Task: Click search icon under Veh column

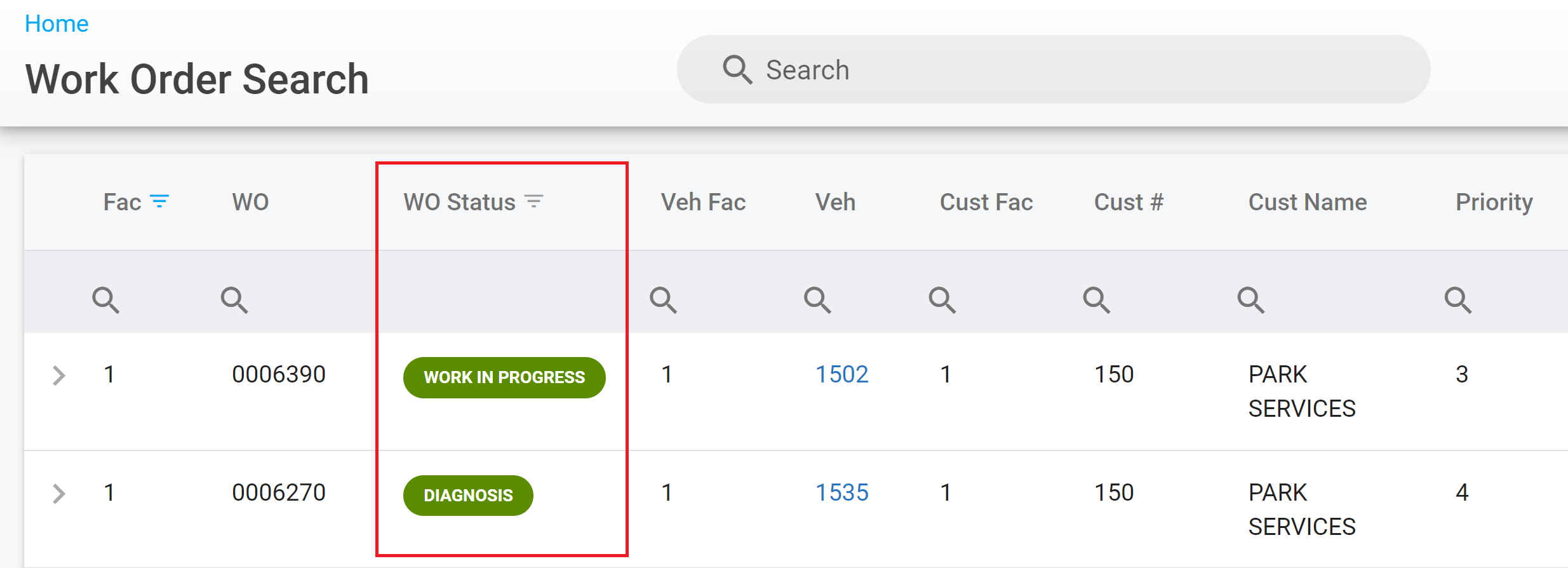Action: [x=817, y=300]
